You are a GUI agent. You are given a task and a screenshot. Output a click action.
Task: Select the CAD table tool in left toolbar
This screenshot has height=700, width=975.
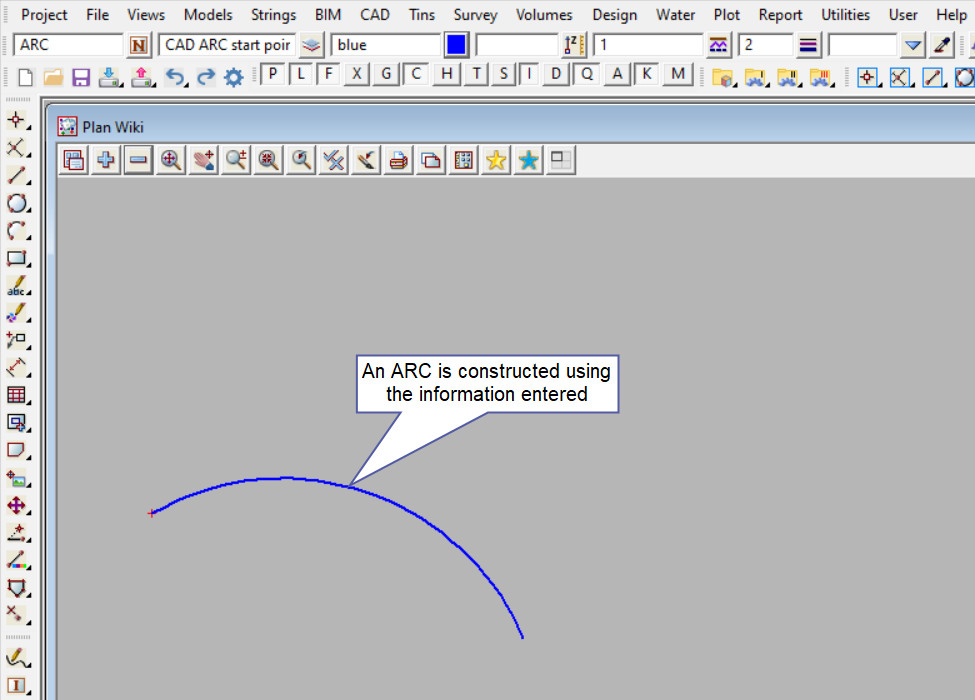click(x=16, y=395)
